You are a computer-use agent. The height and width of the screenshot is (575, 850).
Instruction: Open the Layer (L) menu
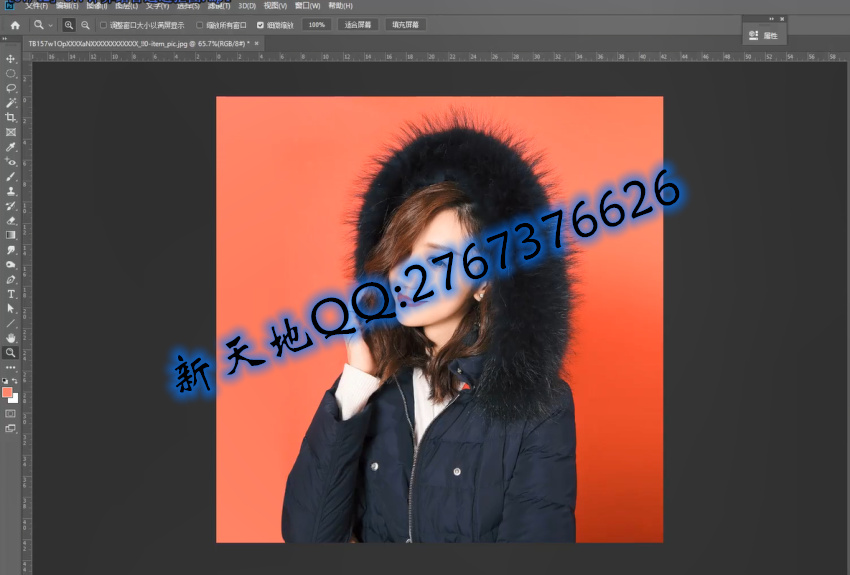[127, 5]
